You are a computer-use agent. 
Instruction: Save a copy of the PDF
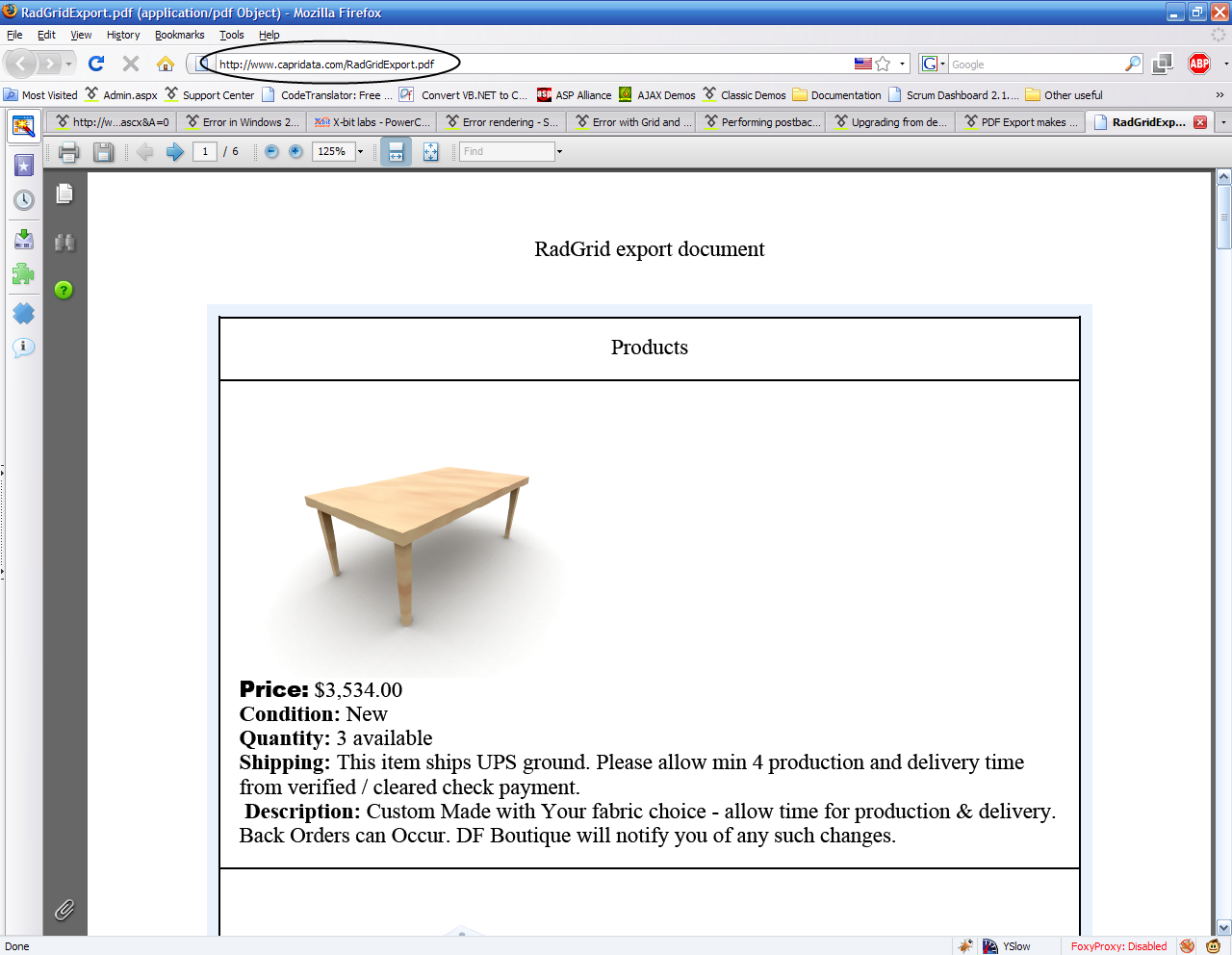(x=103, y=151)
